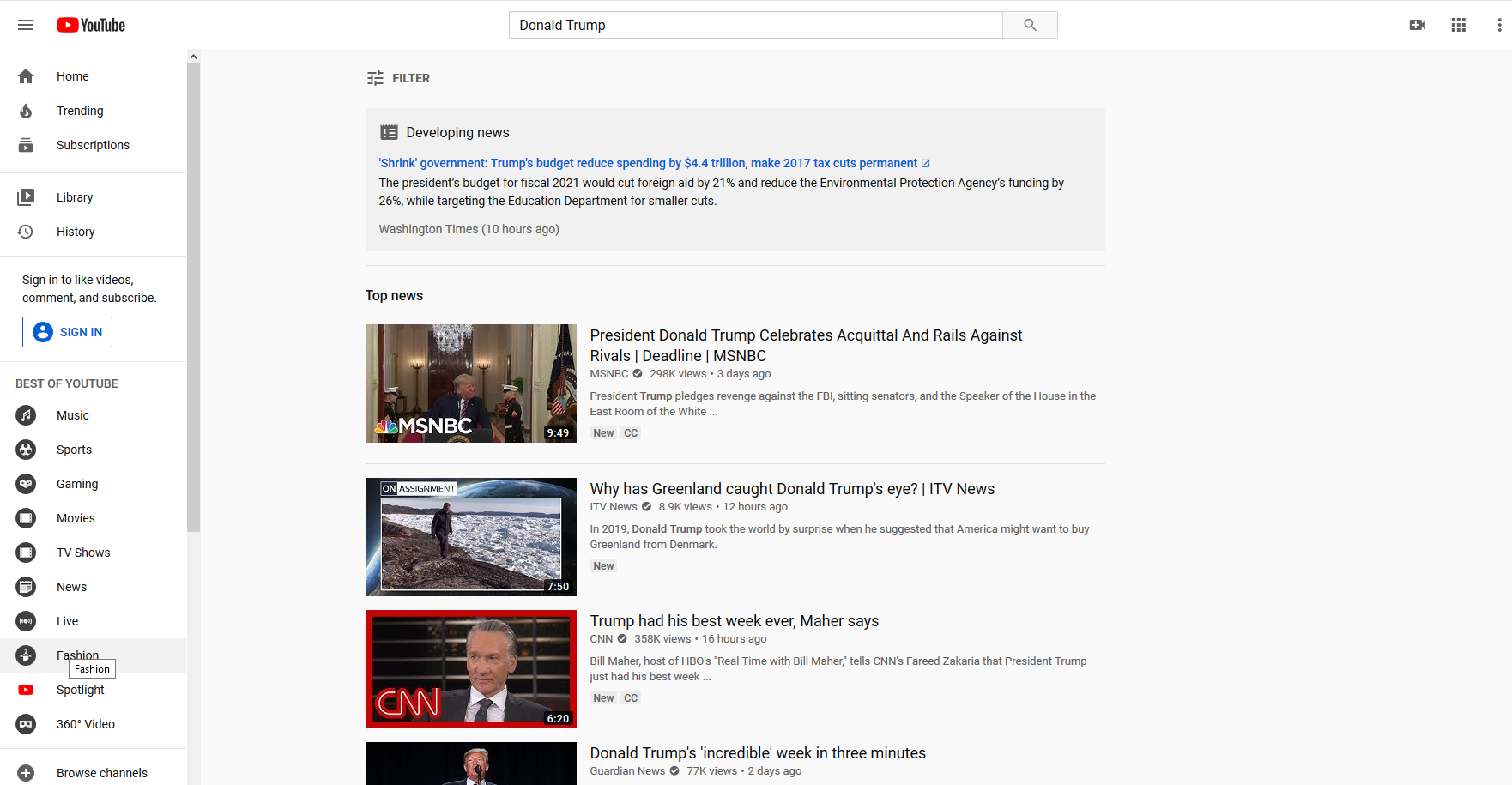Click the Fashion hanger icon
This screenshot has width=1512, height=785.
pyautogui.click(x=26, y=655)
